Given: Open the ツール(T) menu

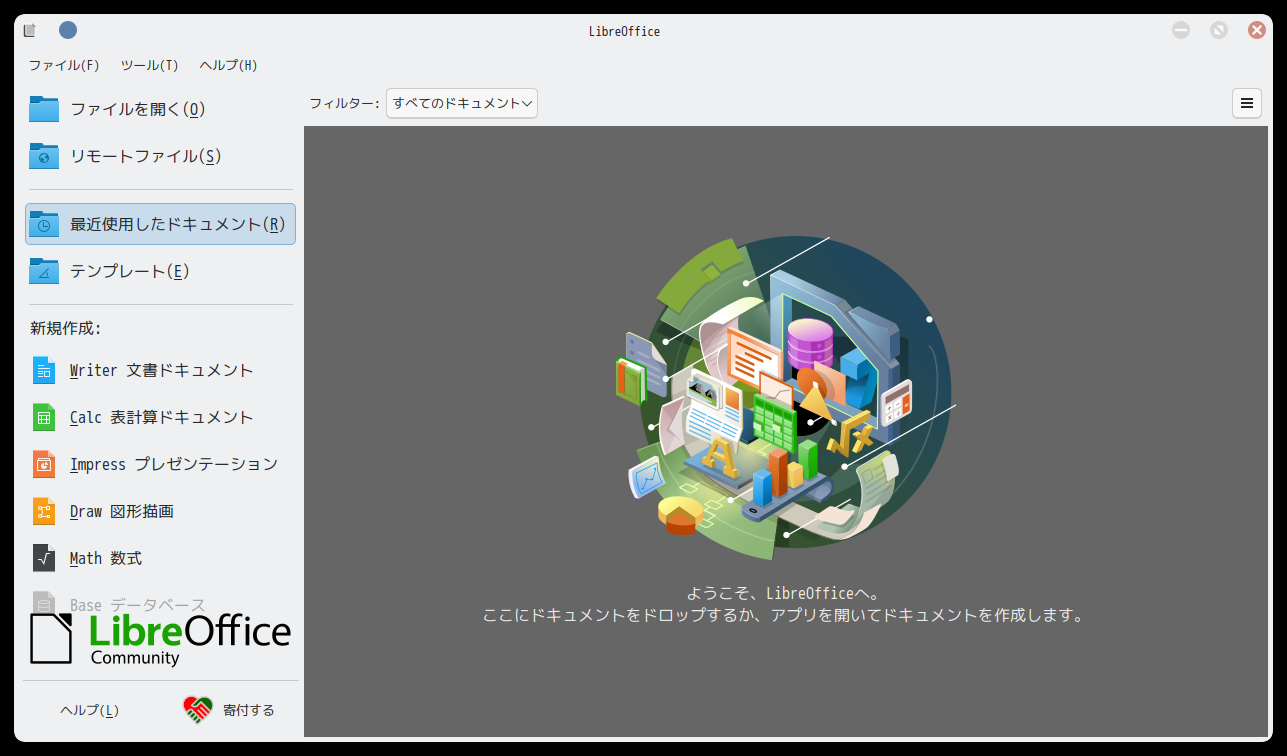Looking at the screenshot, I should point(149,65).
